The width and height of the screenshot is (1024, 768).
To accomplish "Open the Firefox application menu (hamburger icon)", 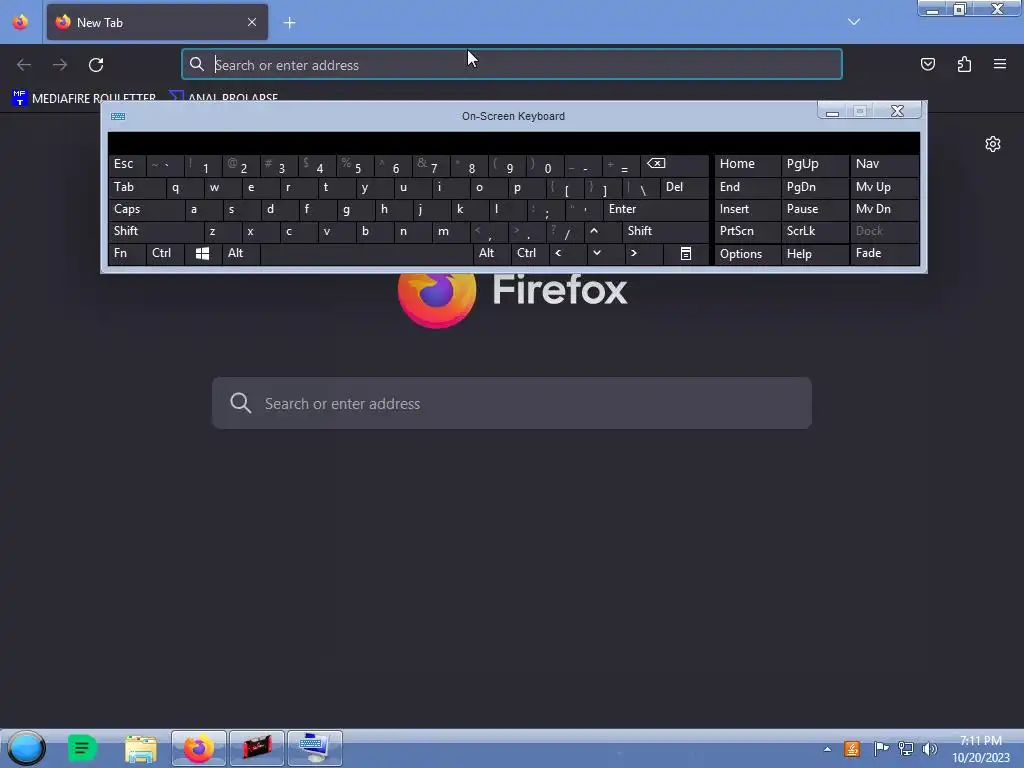I will click(x=999, y=64).
